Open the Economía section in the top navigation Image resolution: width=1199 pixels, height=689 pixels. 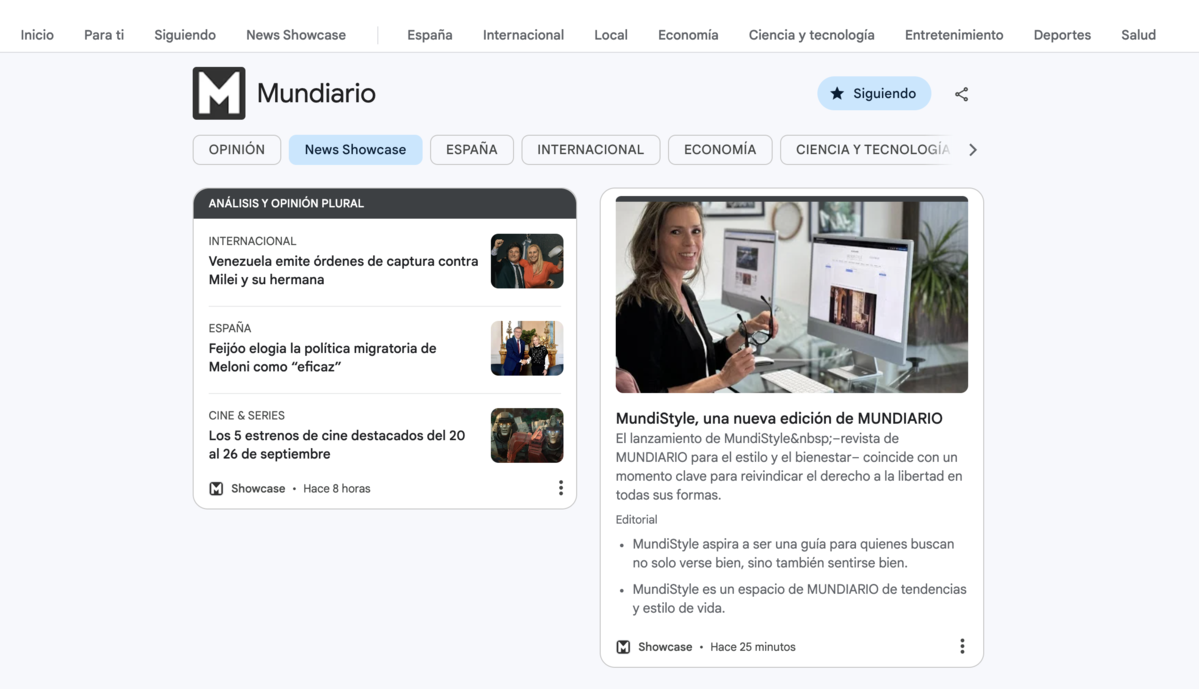688,35
